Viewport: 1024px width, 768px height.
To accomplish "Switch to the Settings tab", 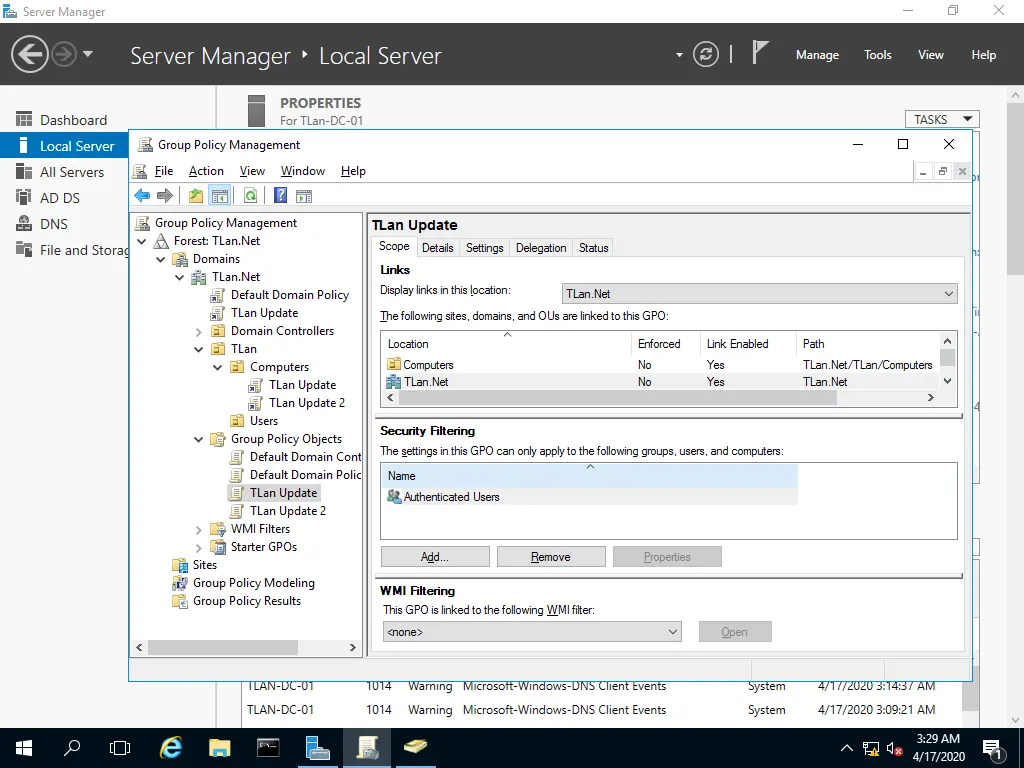I will [x=485, y=248].
